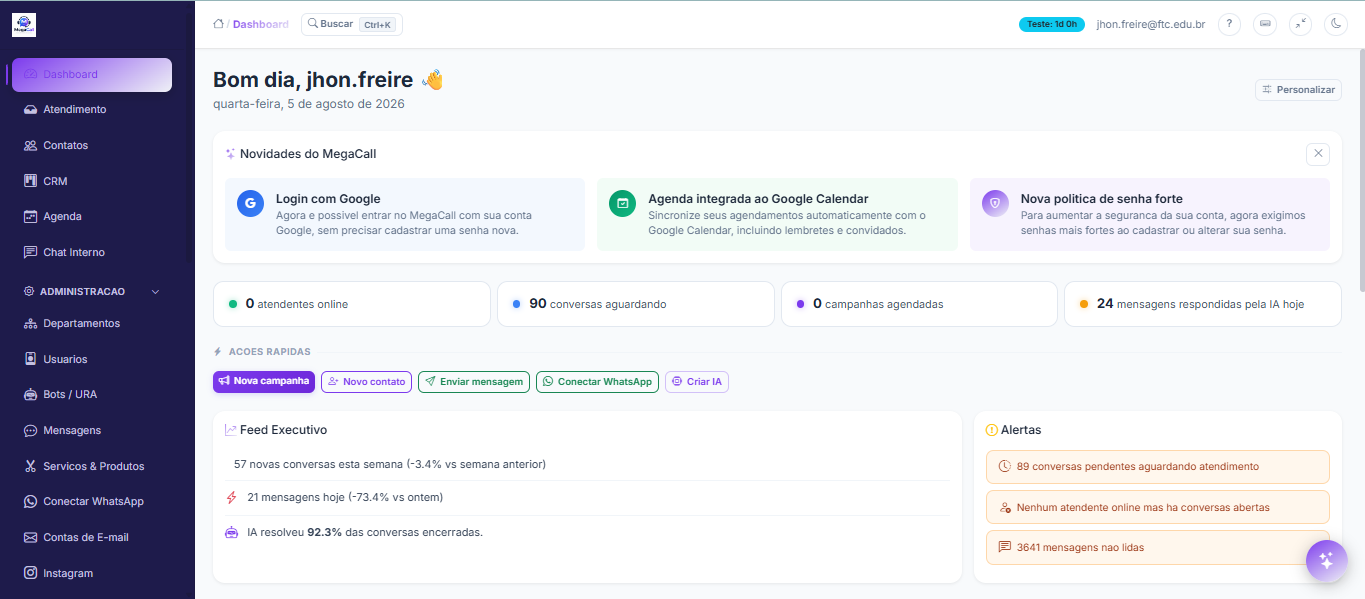This screenshot has width=1365, height=599.
Task: Click the shield icon in senha forte card
Action: [x=995, y=203]
